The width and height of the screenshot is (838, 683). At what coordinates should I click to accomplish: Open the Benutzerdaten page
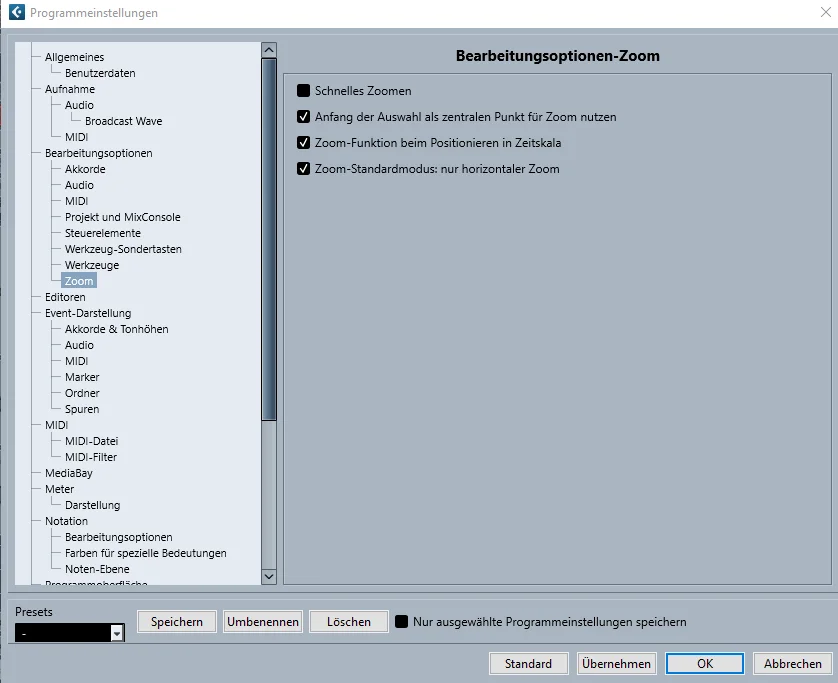click(x=100, y=73)
